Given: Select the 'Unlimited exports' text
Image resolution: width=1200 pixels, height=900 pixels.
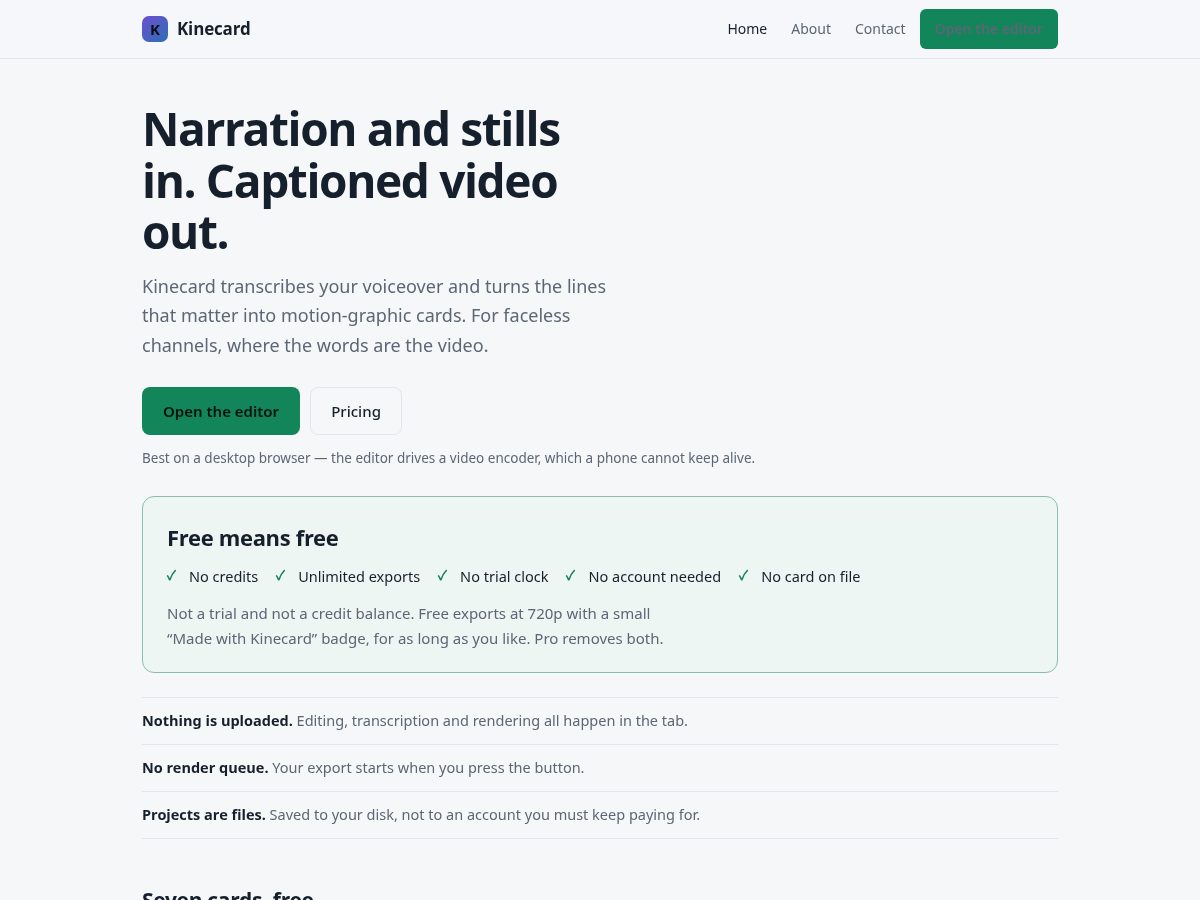Looking at the screenshot, I should tap(359, 577).
